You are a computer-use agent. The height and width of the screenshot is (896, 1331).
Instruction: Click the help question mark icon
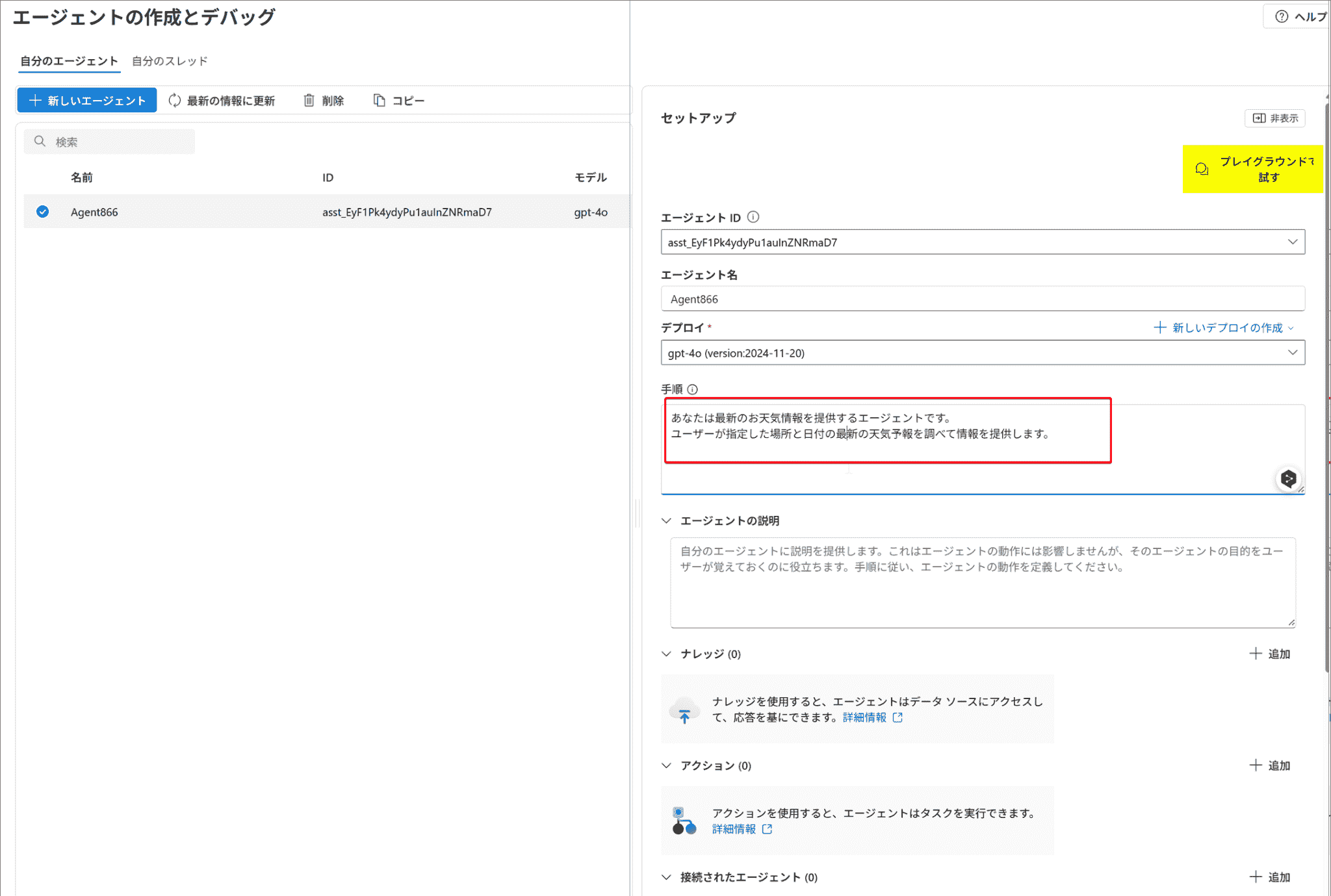tap(1281, 17)
